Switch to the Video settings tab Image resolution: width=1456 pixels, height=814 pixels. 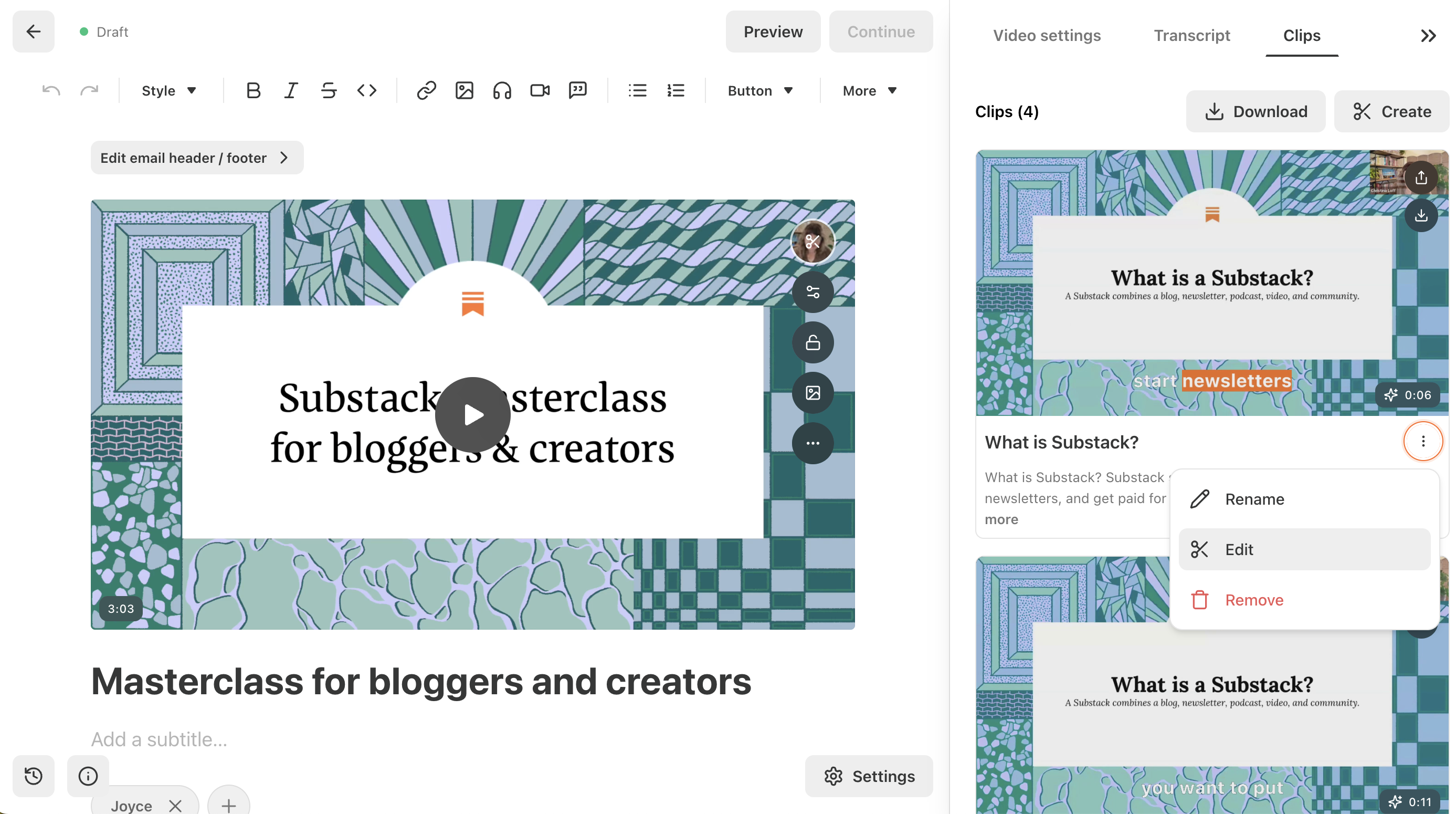click(x=1047, y=35)
